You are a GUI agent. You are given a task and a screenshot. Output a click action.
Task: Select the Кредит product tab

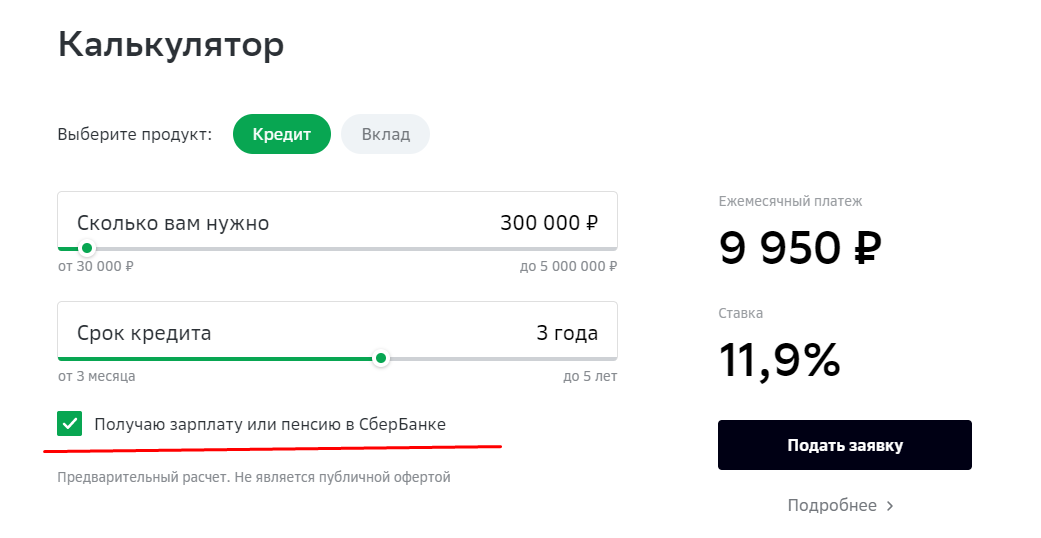coord(281,134)
